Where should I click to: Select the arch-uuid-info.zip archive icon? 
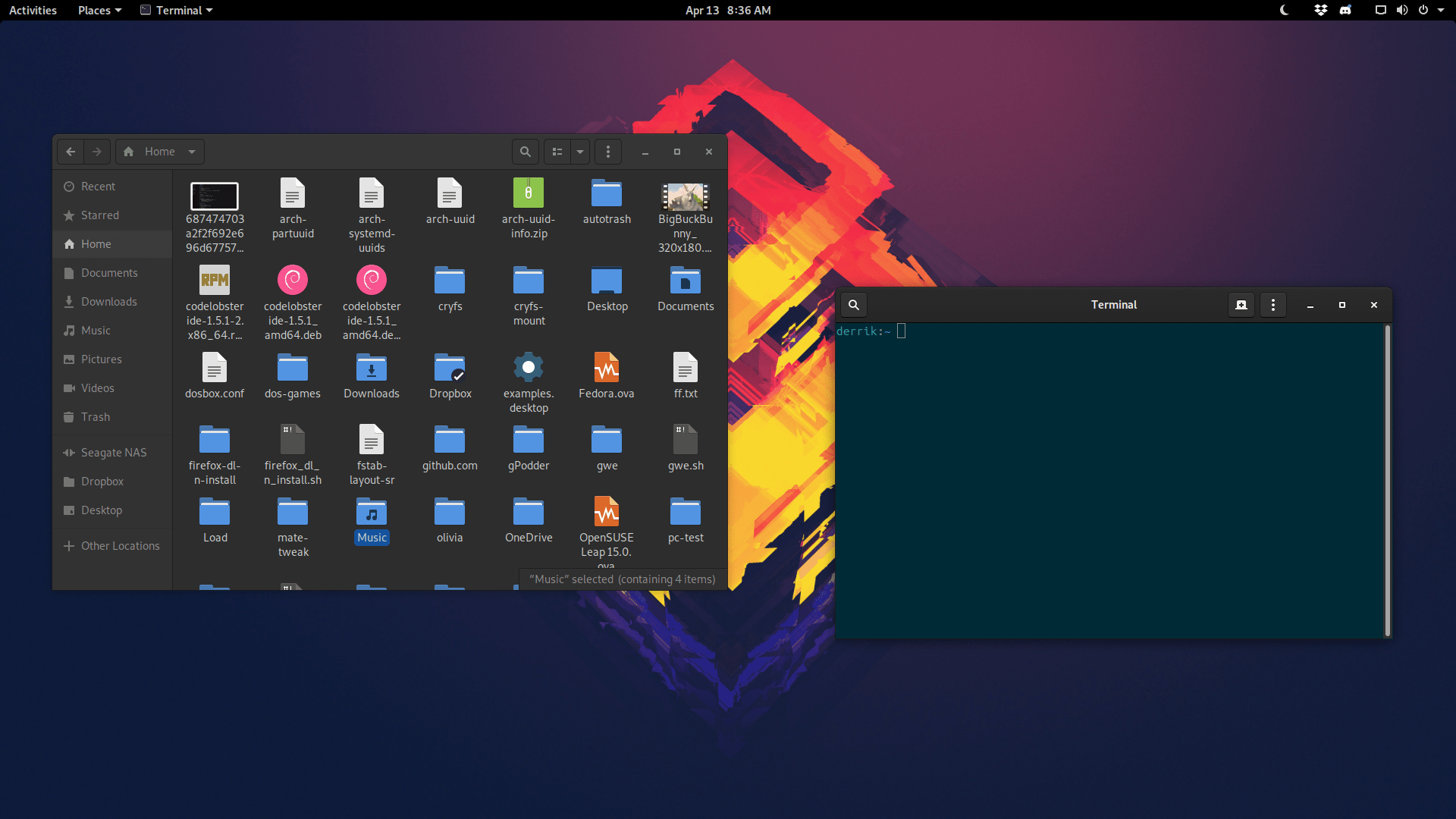click(529, 193)
